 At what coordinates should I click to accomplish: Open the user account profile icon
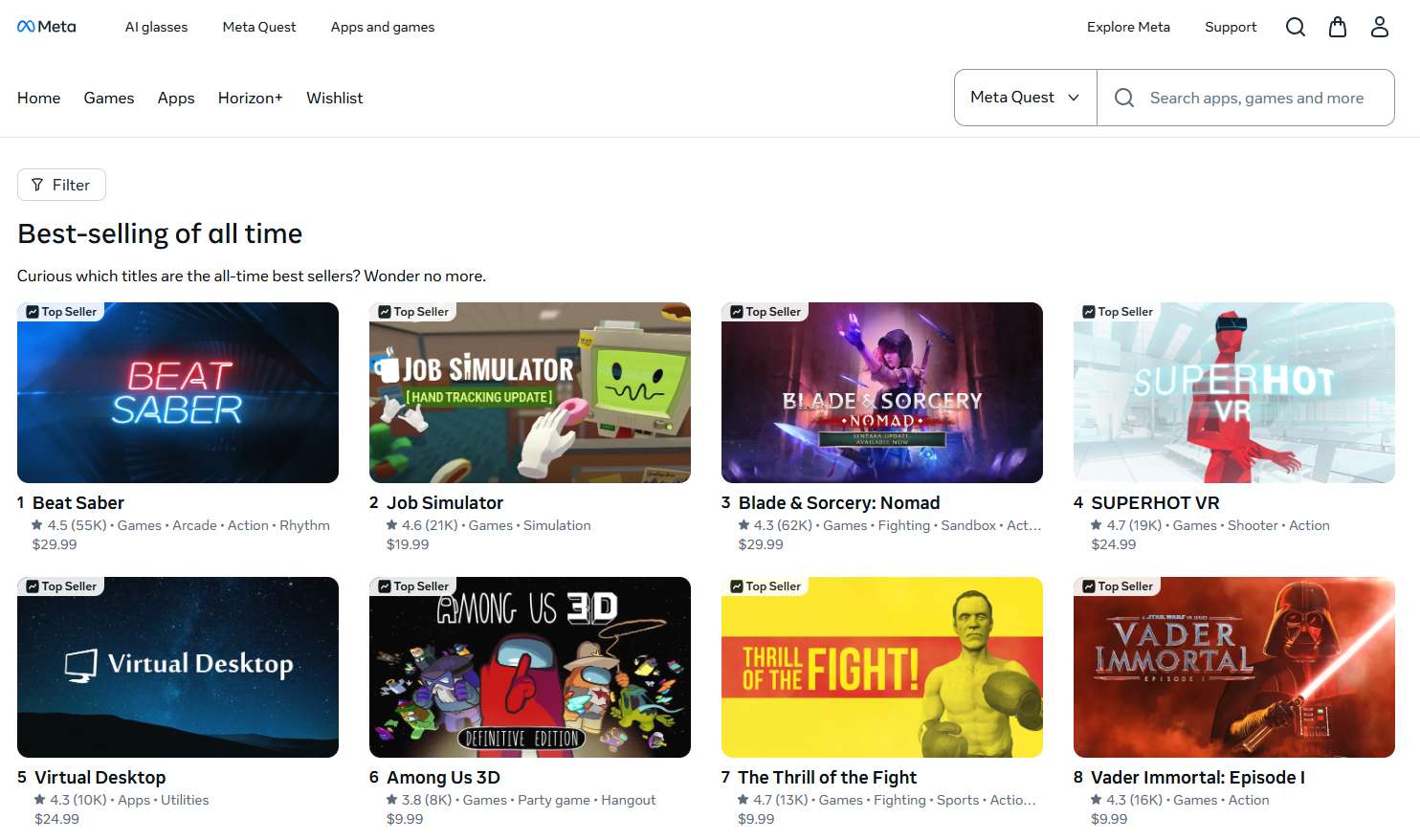click(x=1380, y=27)
